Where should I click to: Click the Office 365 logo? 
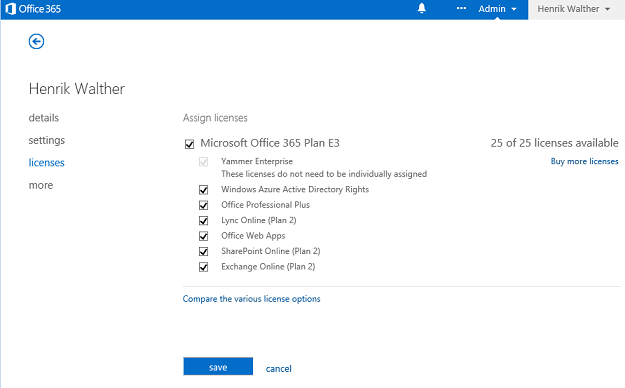click(x=33, y=9)
